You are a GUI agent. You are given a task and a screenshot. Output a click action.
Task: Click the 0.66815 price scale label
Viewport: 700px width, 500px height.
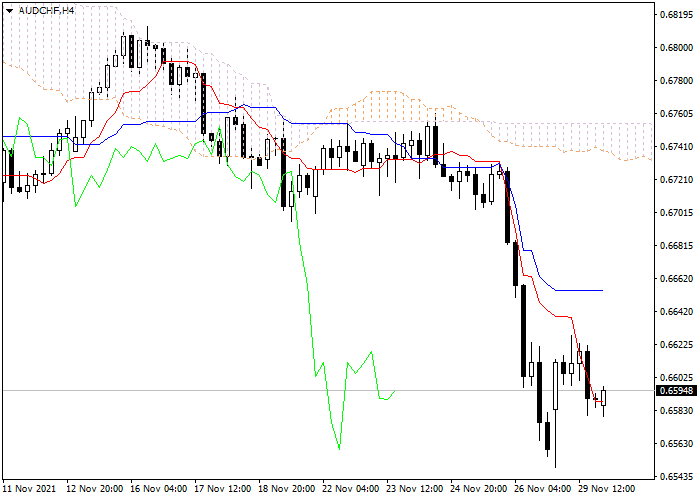(x=676, y=246)
